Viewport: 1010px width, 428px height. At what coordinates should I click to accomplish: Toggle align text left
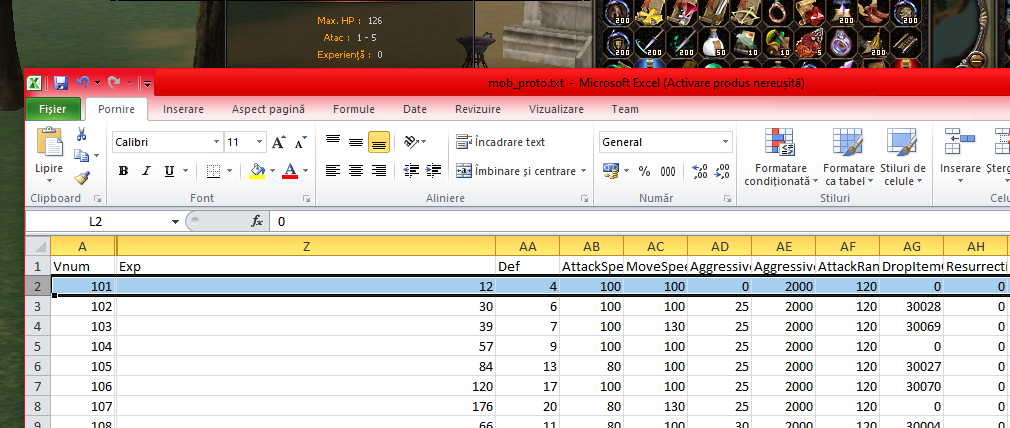[332, 171]
